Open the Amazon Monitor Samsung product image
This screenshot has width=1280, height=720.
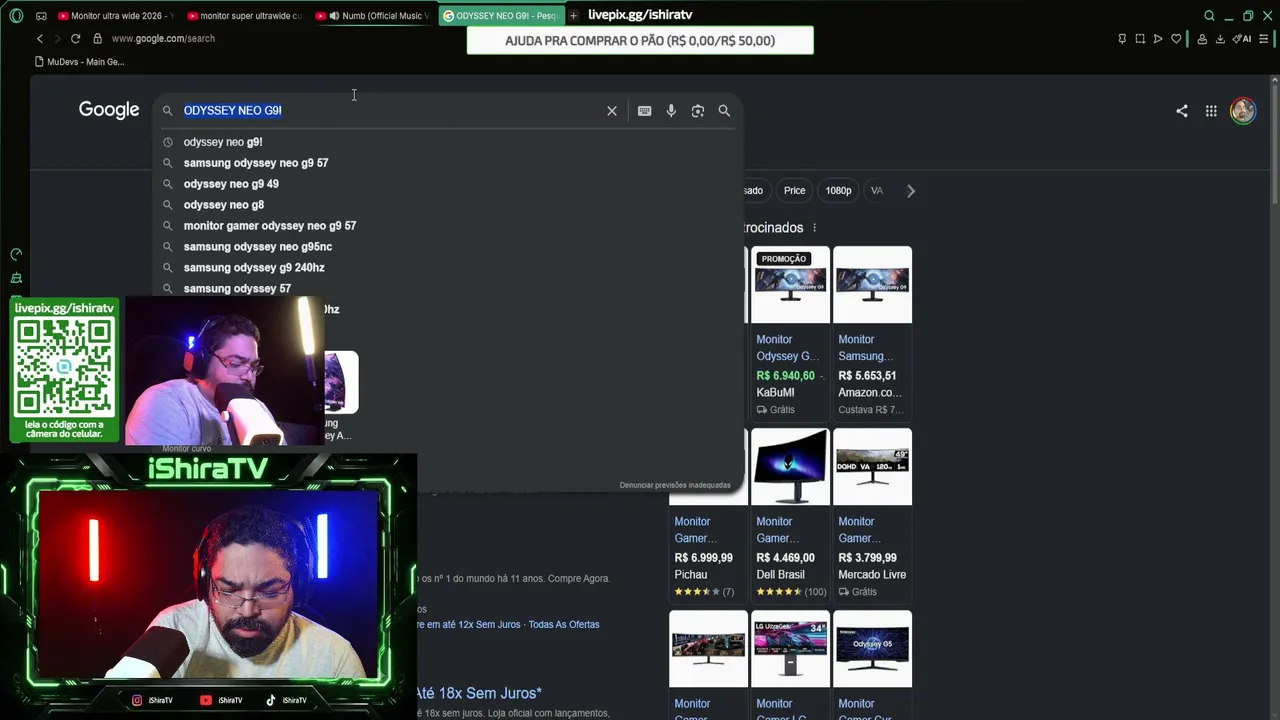(x=872, y=285)
